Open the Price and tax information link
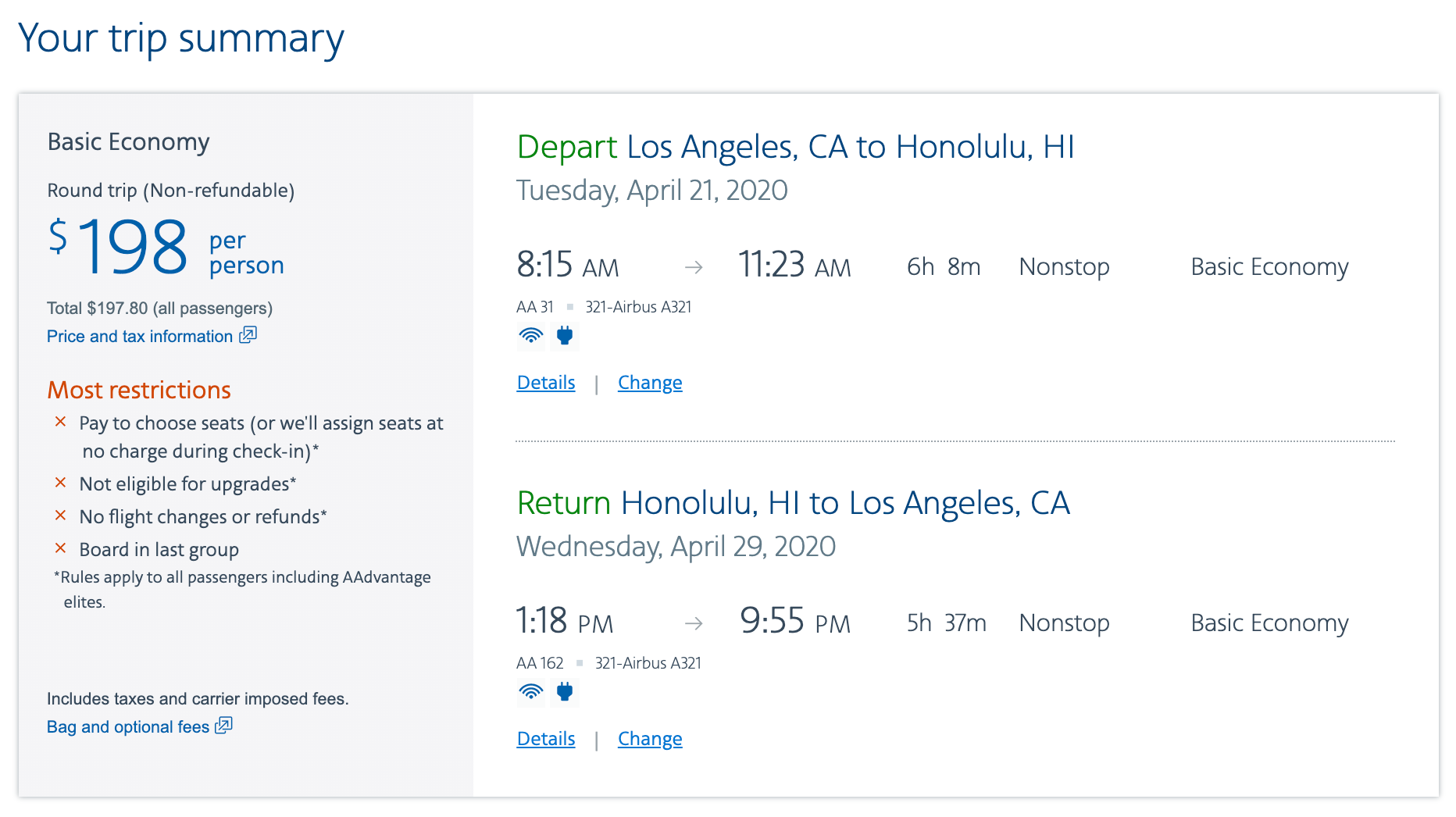Viewport: 1456px width, 817px height. click(140, 337)
